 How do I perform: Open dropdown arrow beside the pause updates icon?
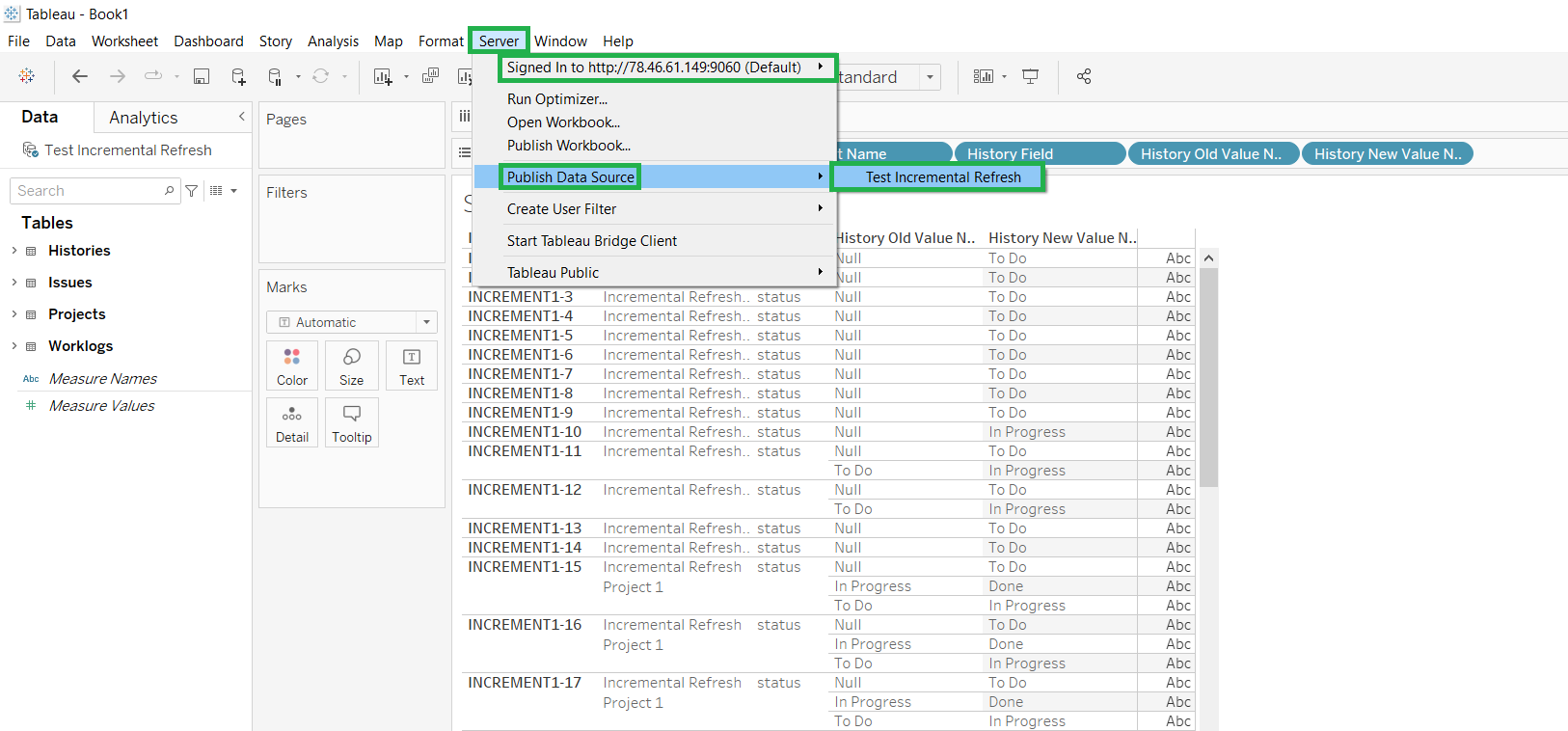click(x=298, y=77)
